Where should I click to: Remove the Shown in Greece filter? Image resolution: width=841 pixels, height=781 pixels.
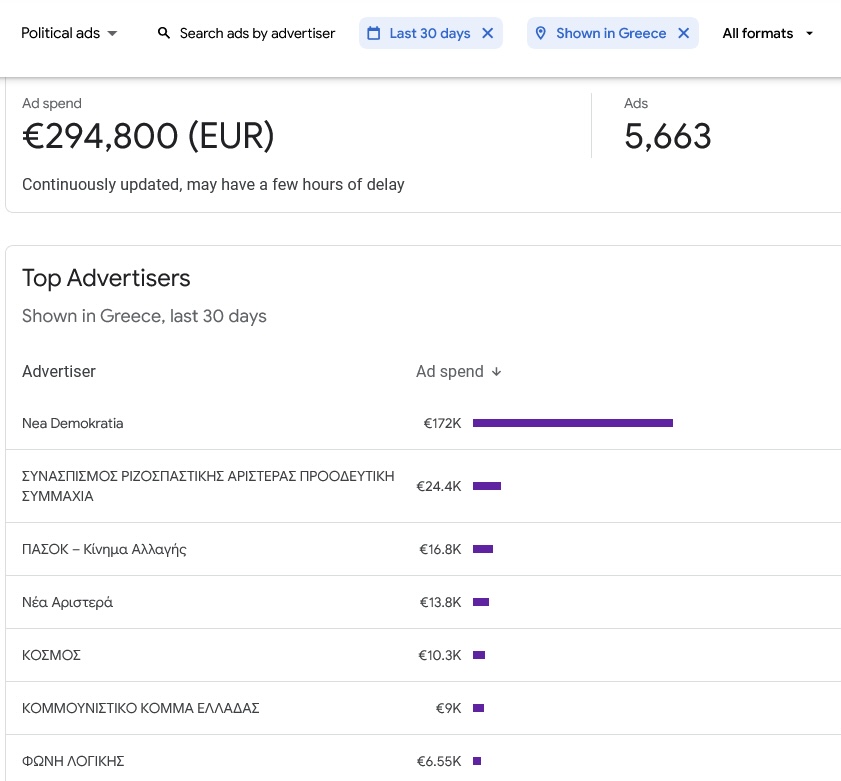pyautogui.click(x=684, y=33)
